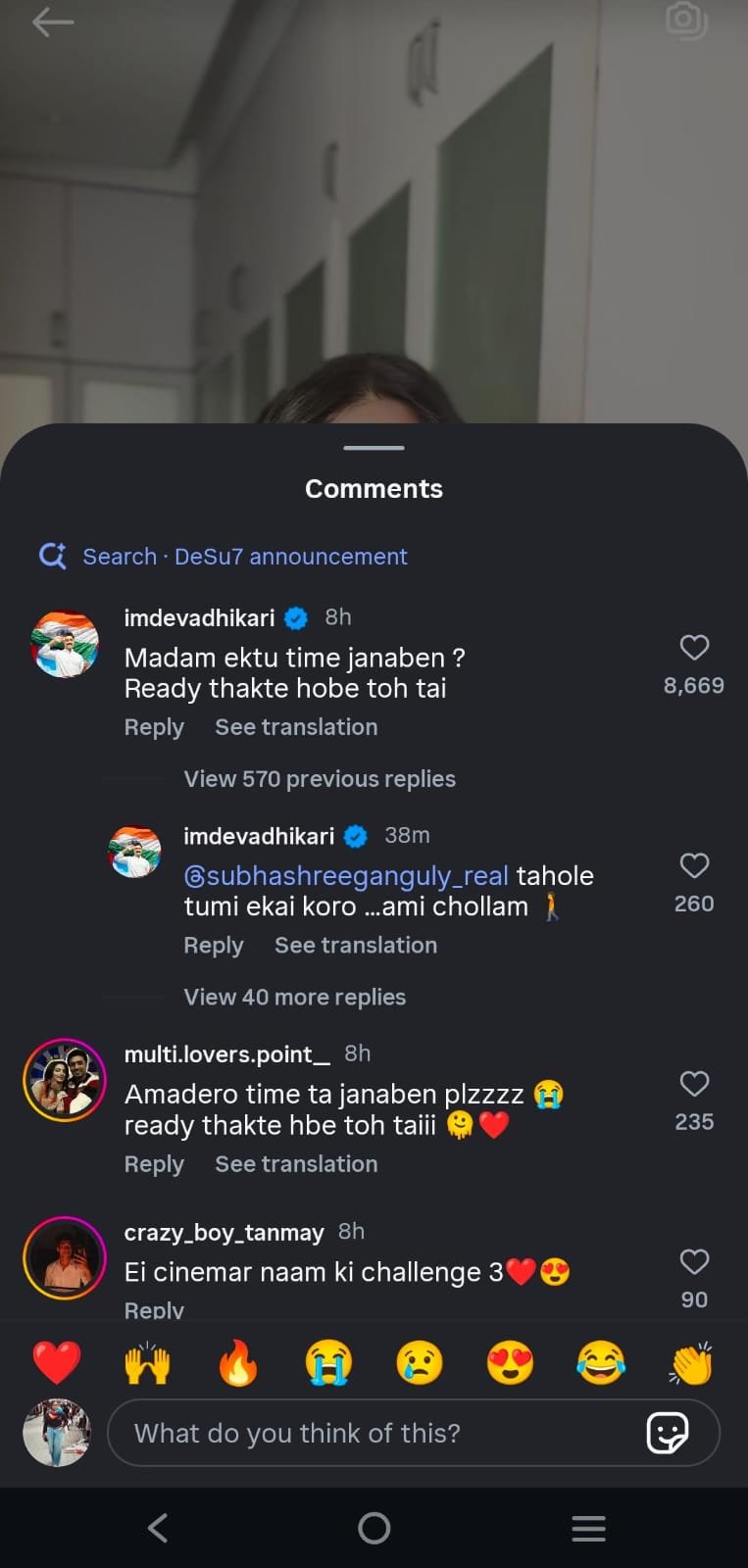Image resolution: width=748 pixels, height=1568 pixels.
Task: React with the fire emoji
Action: point(237,1362)
